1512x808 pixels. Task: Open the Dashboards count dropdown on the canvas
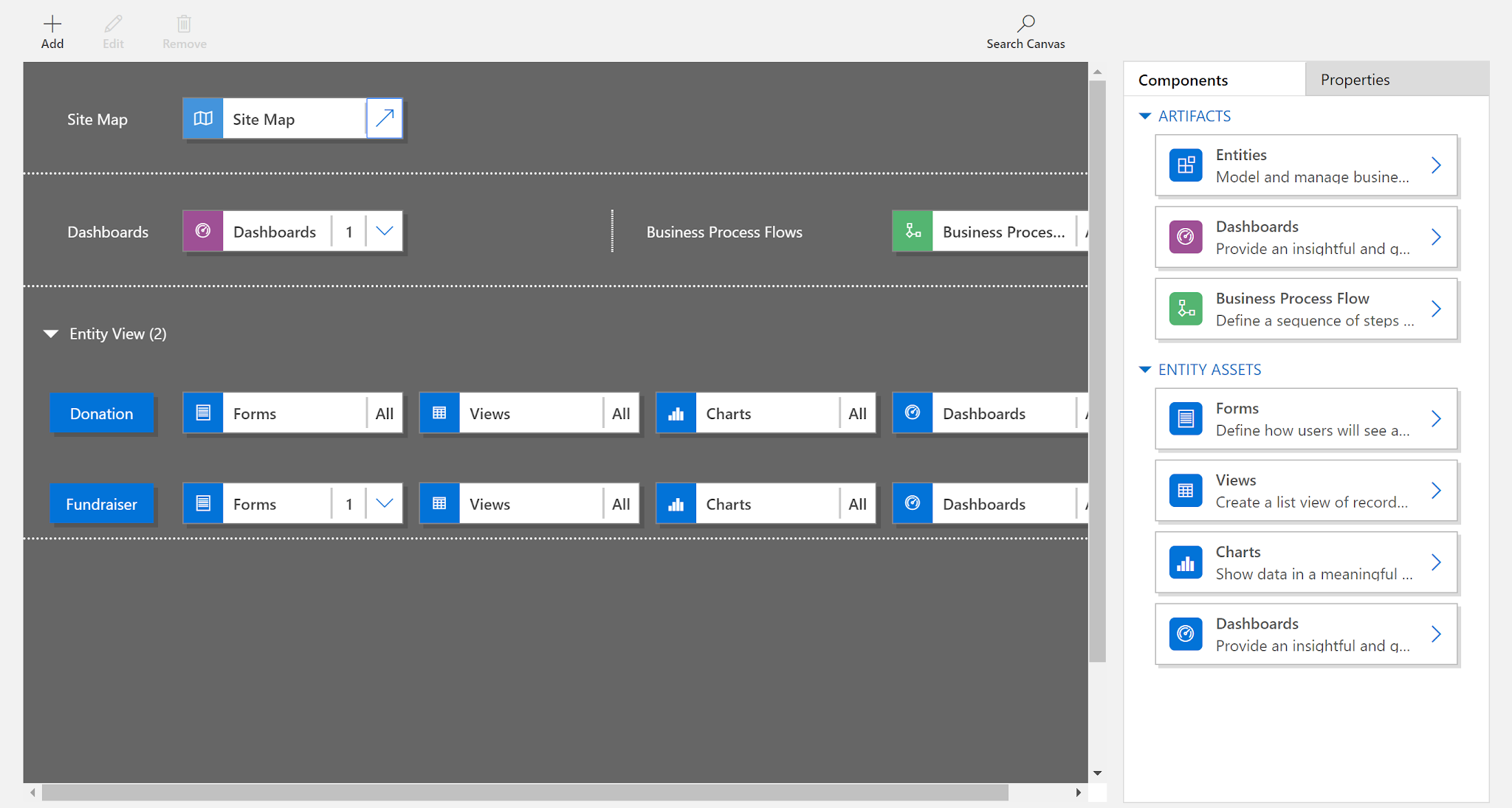click(x=383, y=231)
